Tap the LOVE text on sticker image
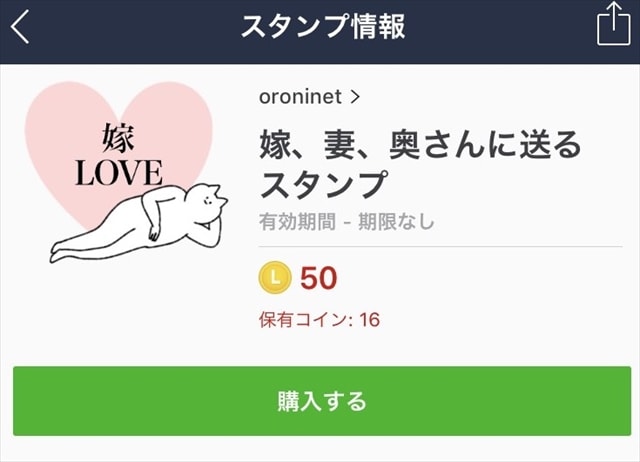640x462 pixels. (118, 172)
